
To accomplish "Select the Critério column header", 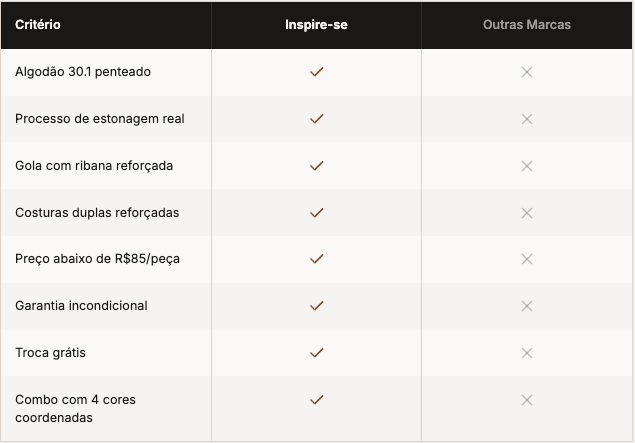I will (38, 24).
